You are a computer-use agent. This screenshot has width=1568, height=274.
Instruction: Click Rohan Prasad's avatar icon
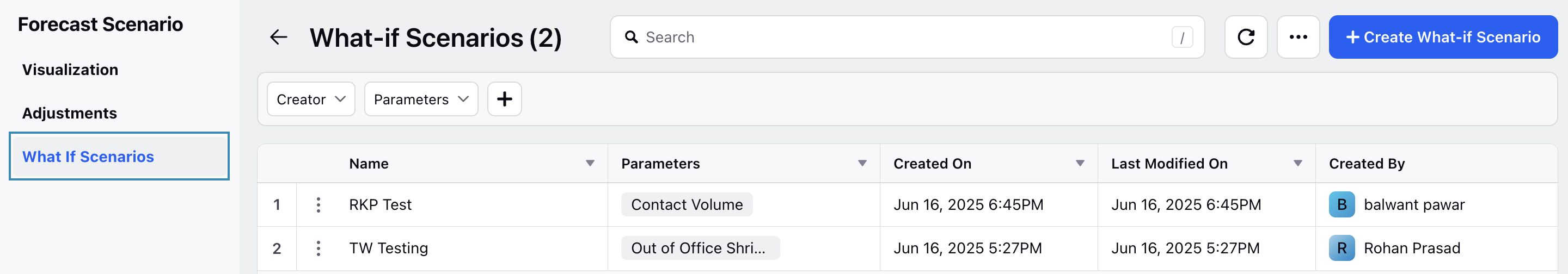[x=1342, y=248]
